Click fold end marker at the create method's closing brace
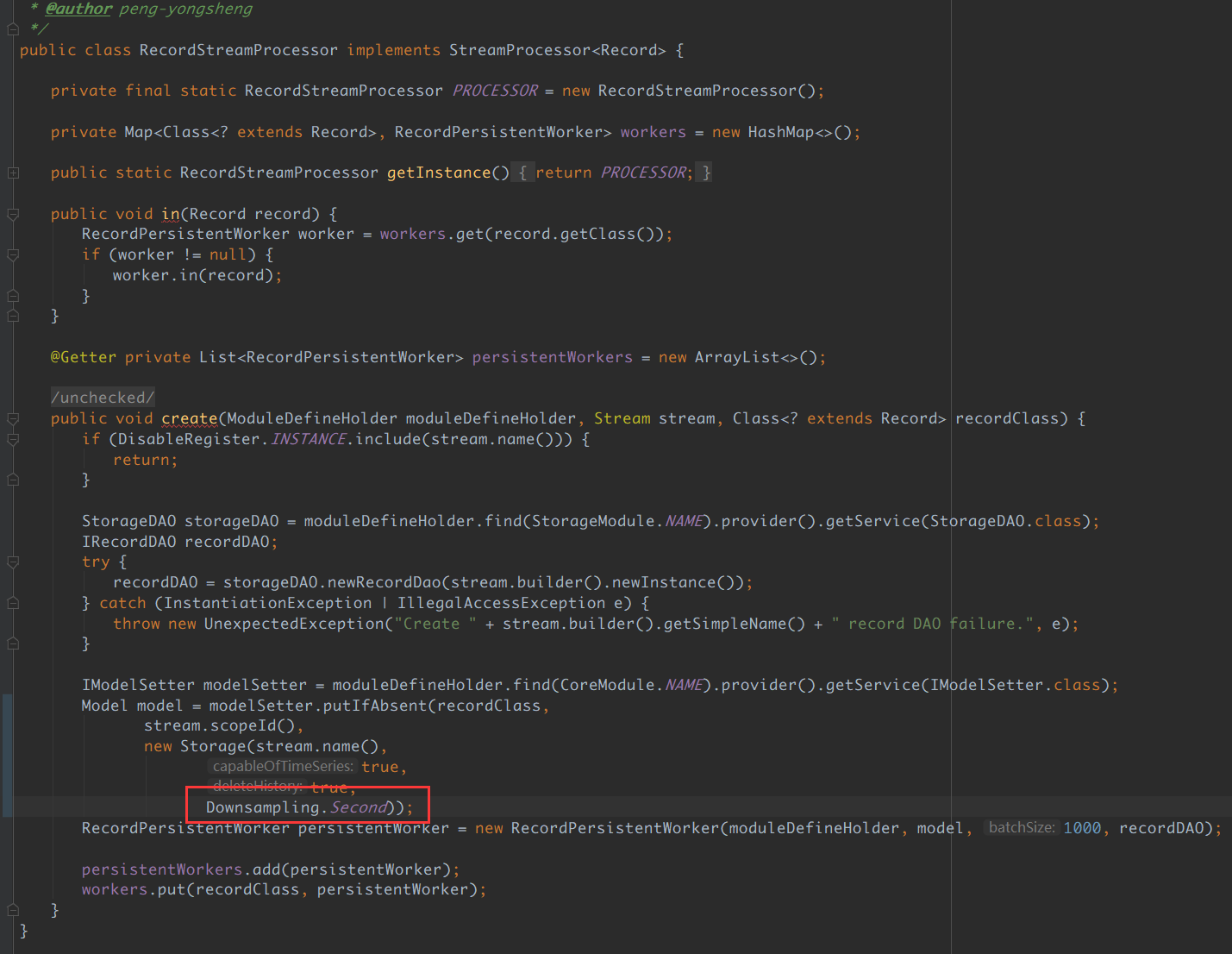Image resolution: width=1232 pixels, height=954 pixels. coord(13,910)
